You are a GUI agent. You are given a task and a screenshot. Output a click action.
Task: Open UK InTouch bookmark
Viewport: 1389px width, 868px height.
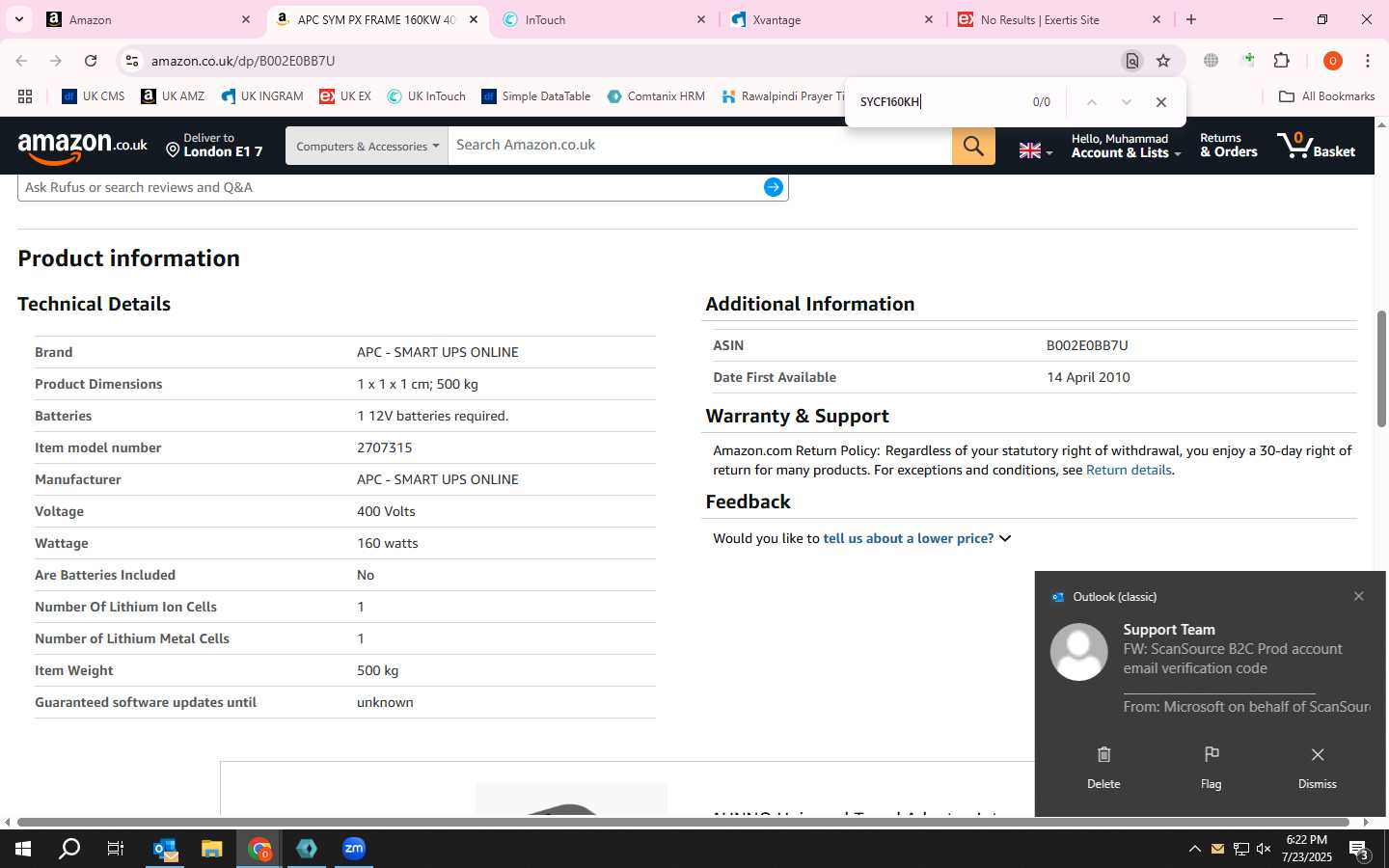(x=426, y=96)
